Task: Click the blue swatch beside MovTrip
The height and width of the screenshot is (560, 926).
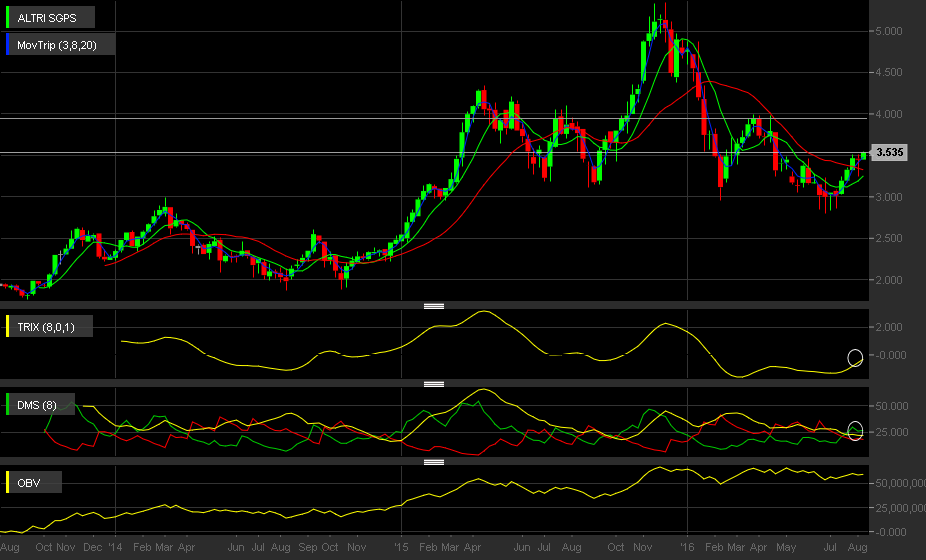Action: (x=8, y=44)
